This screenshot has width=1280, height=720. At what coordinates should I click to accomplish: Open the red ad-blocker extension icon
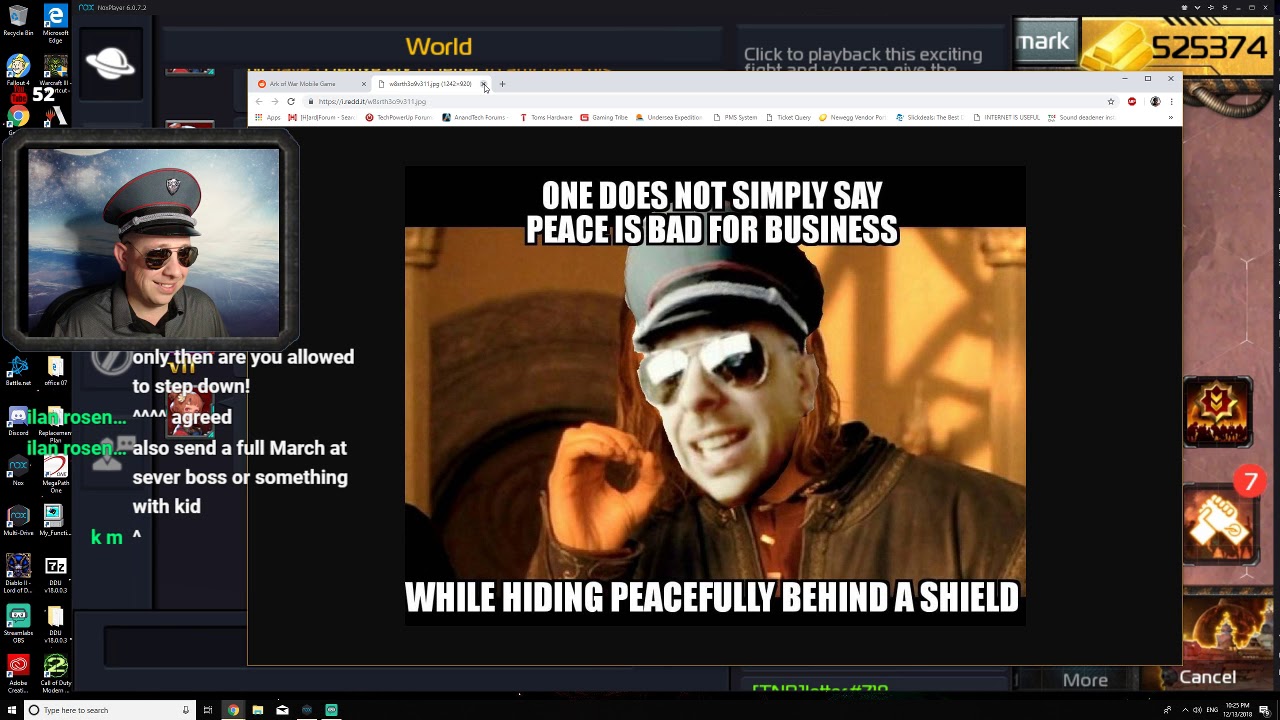(x=1132, y=101)
